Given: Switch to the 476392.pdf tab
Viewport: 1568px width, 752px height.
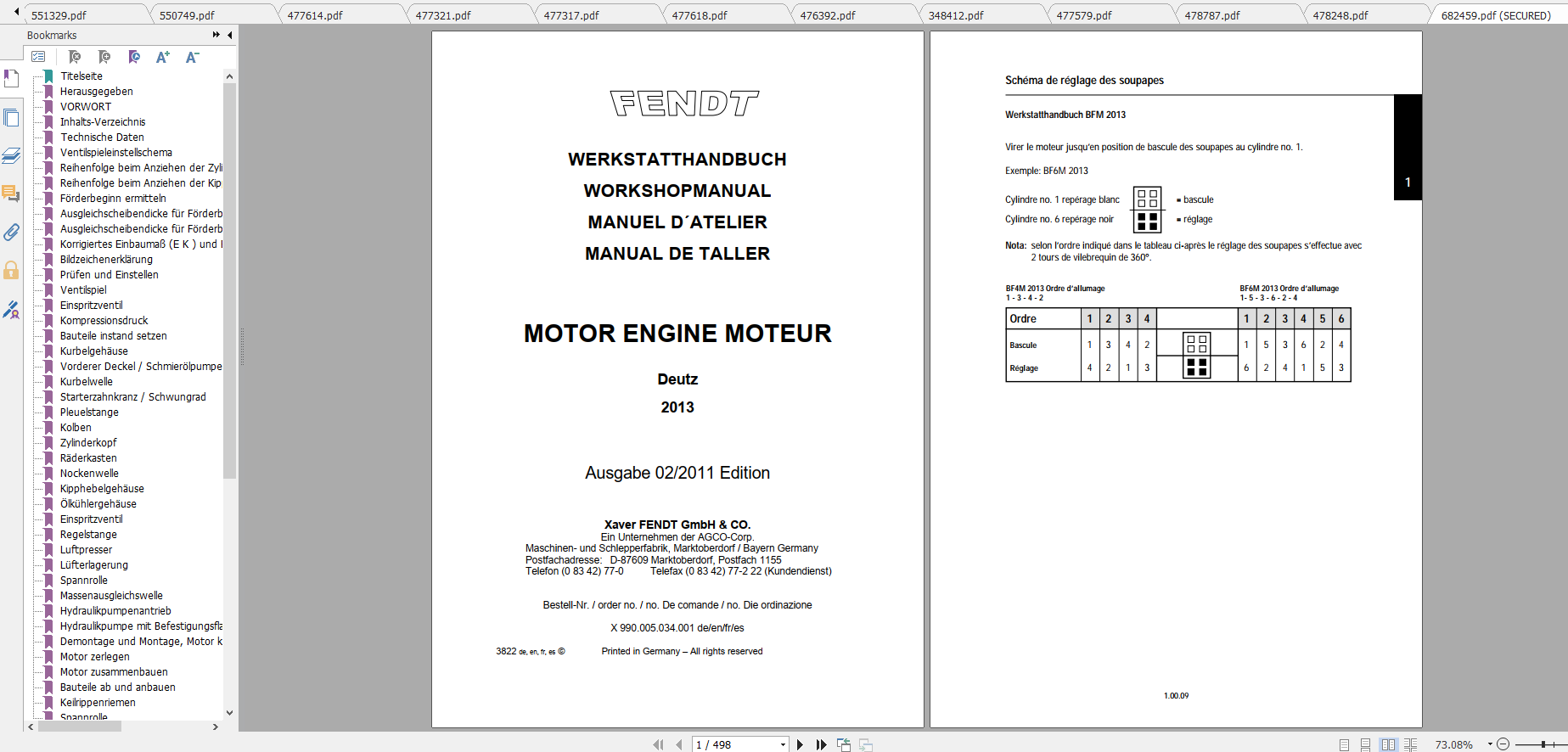Looking at the screenshot, I should [x=828, y=15].
